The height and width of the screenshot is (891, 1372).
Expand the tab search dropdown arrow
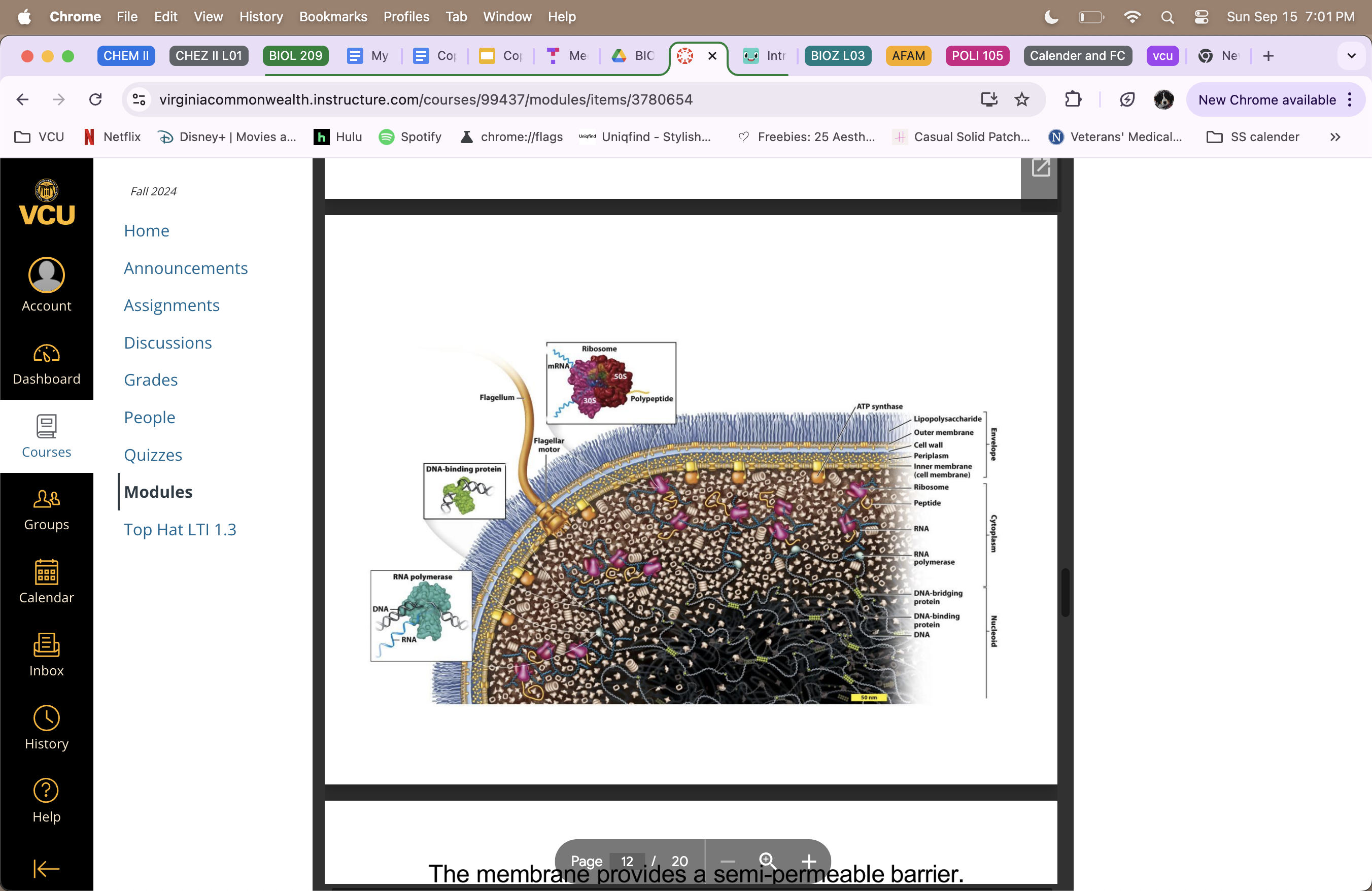1351,56
